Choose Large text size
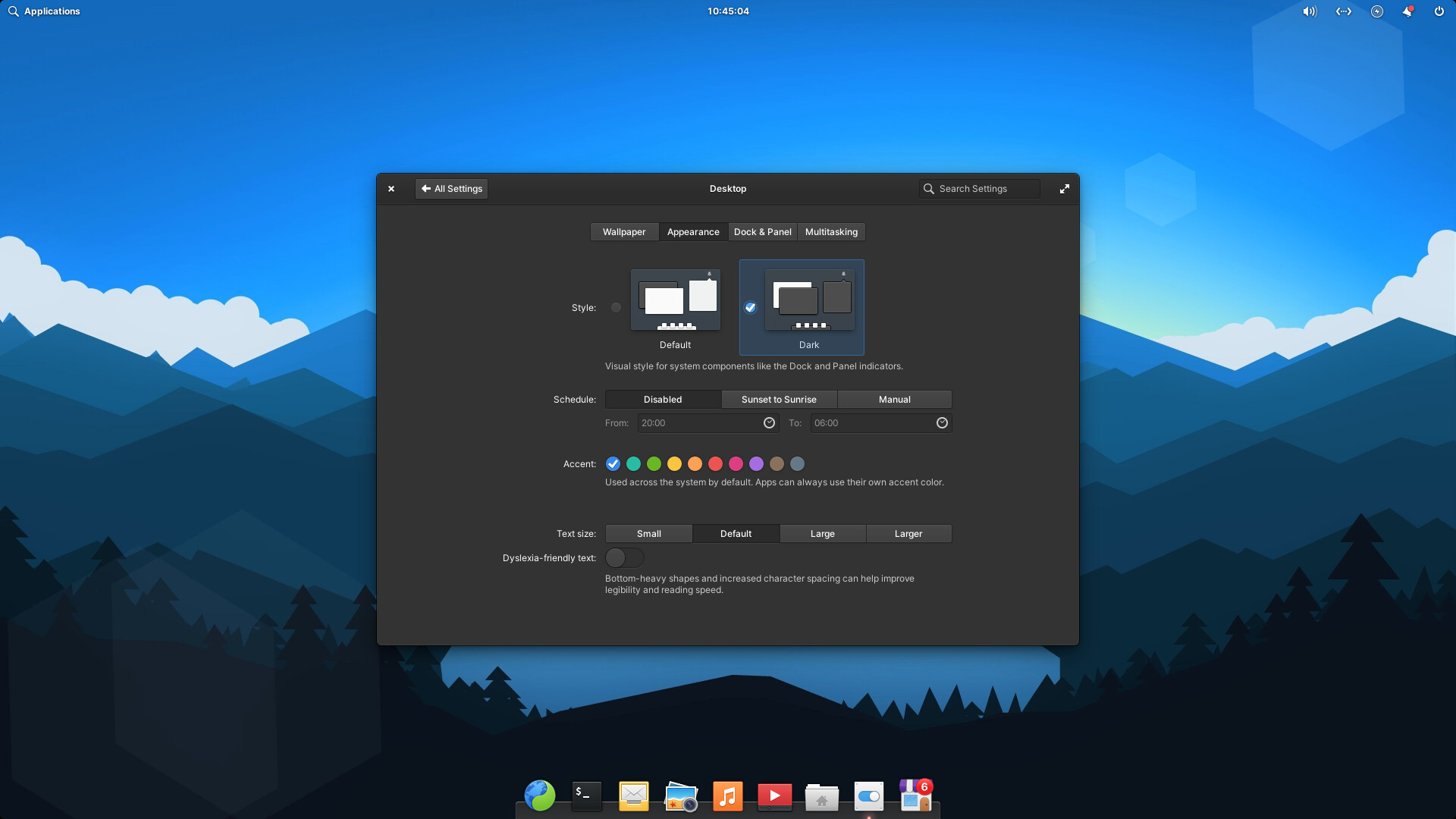1456x819 pixels. point(822,534)
